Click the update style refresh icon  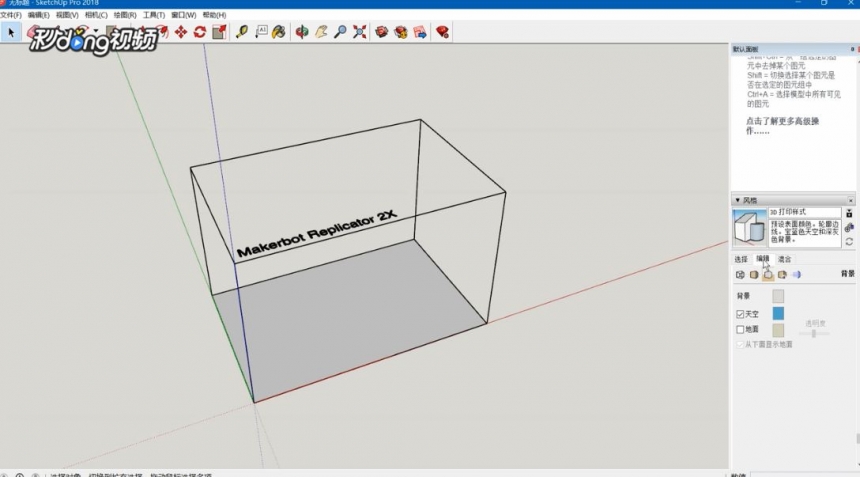(x=849, y=241)
